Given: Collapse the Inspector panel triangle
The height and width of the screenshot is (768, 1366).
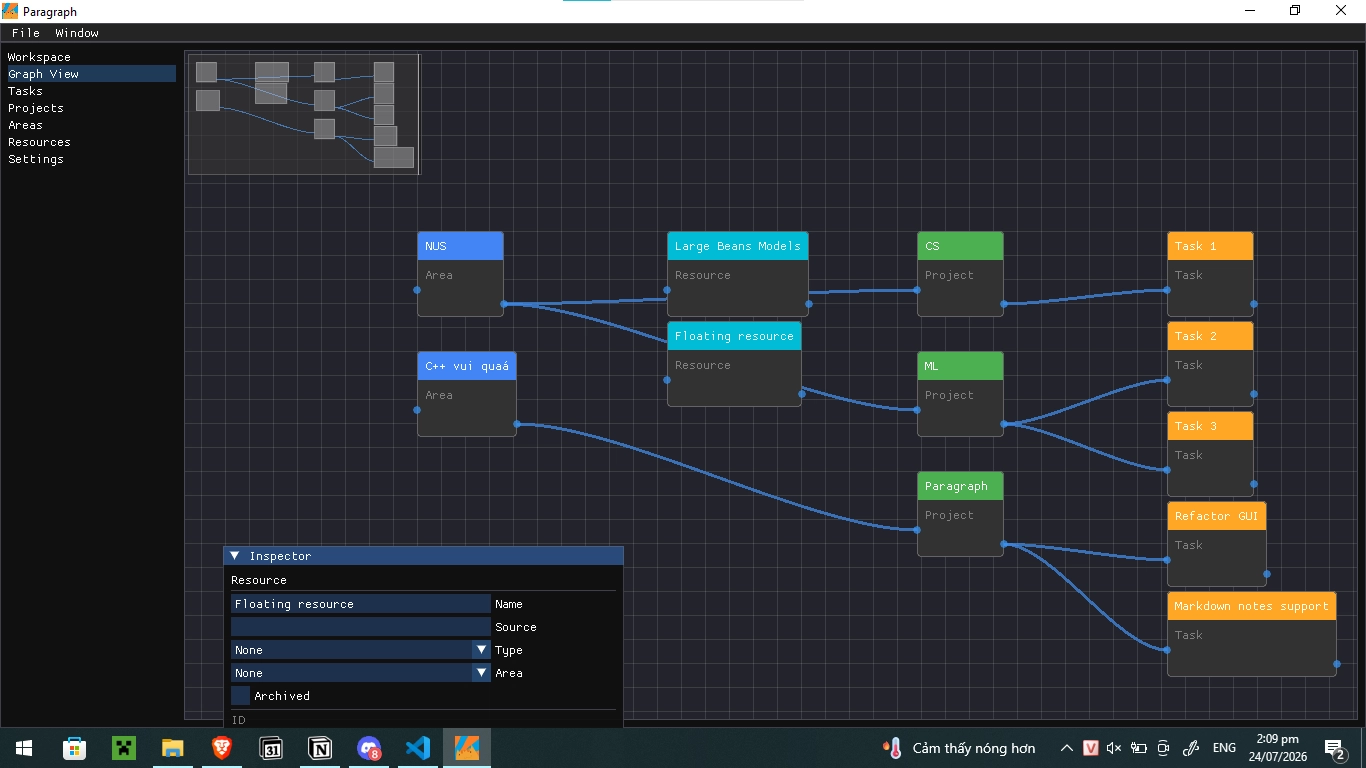Looking at the screenshot, I should click(235, 556).
